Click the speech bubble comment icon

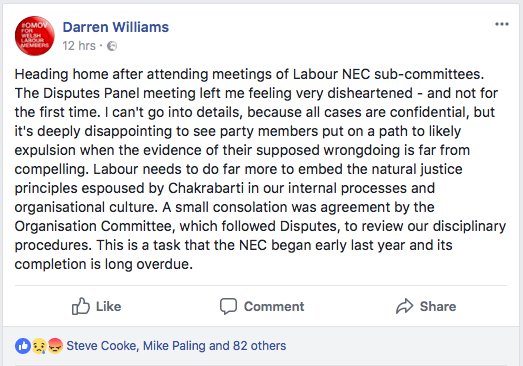228,306
